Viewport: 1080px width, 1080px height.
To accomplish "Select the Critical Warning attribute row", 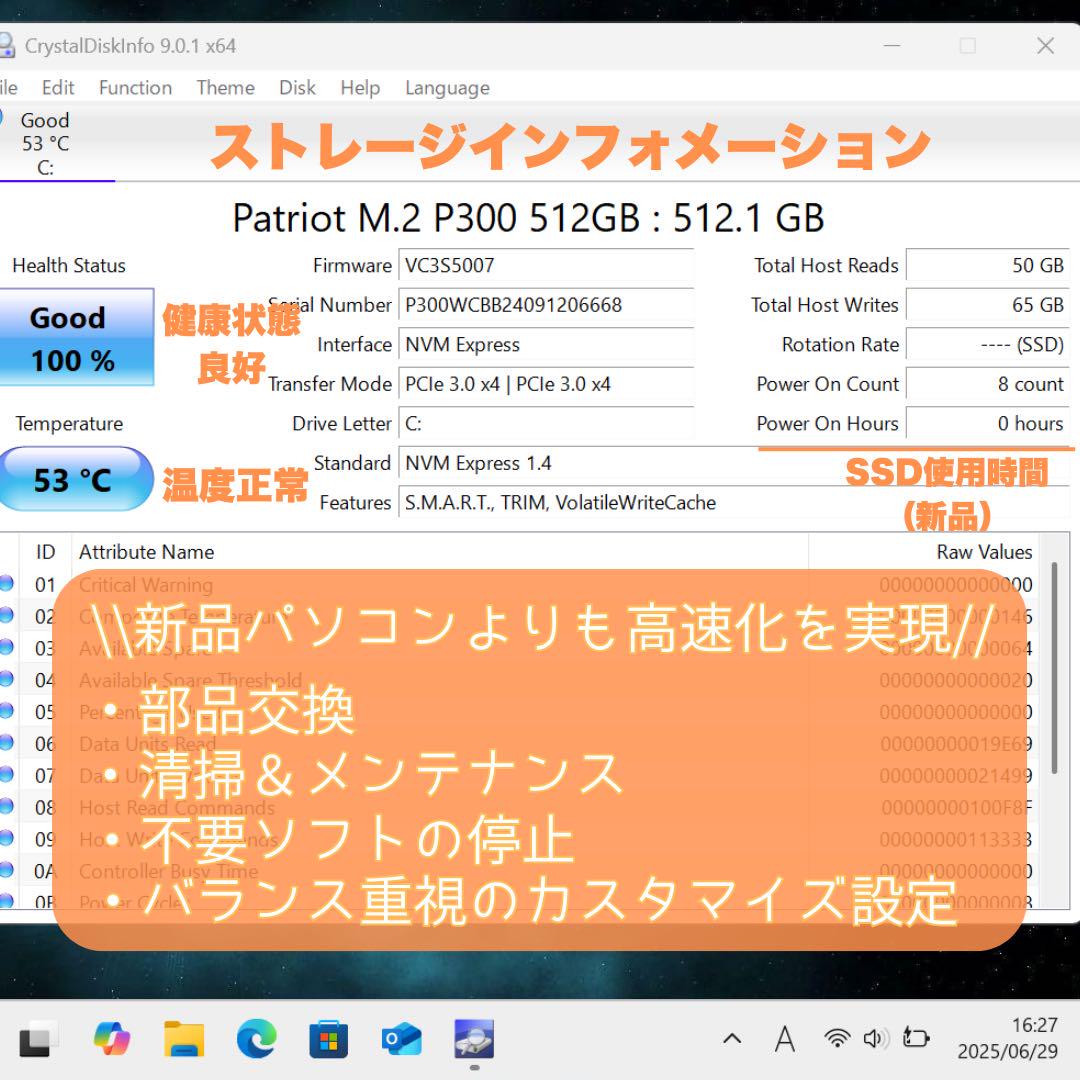I will click(518, 585).
